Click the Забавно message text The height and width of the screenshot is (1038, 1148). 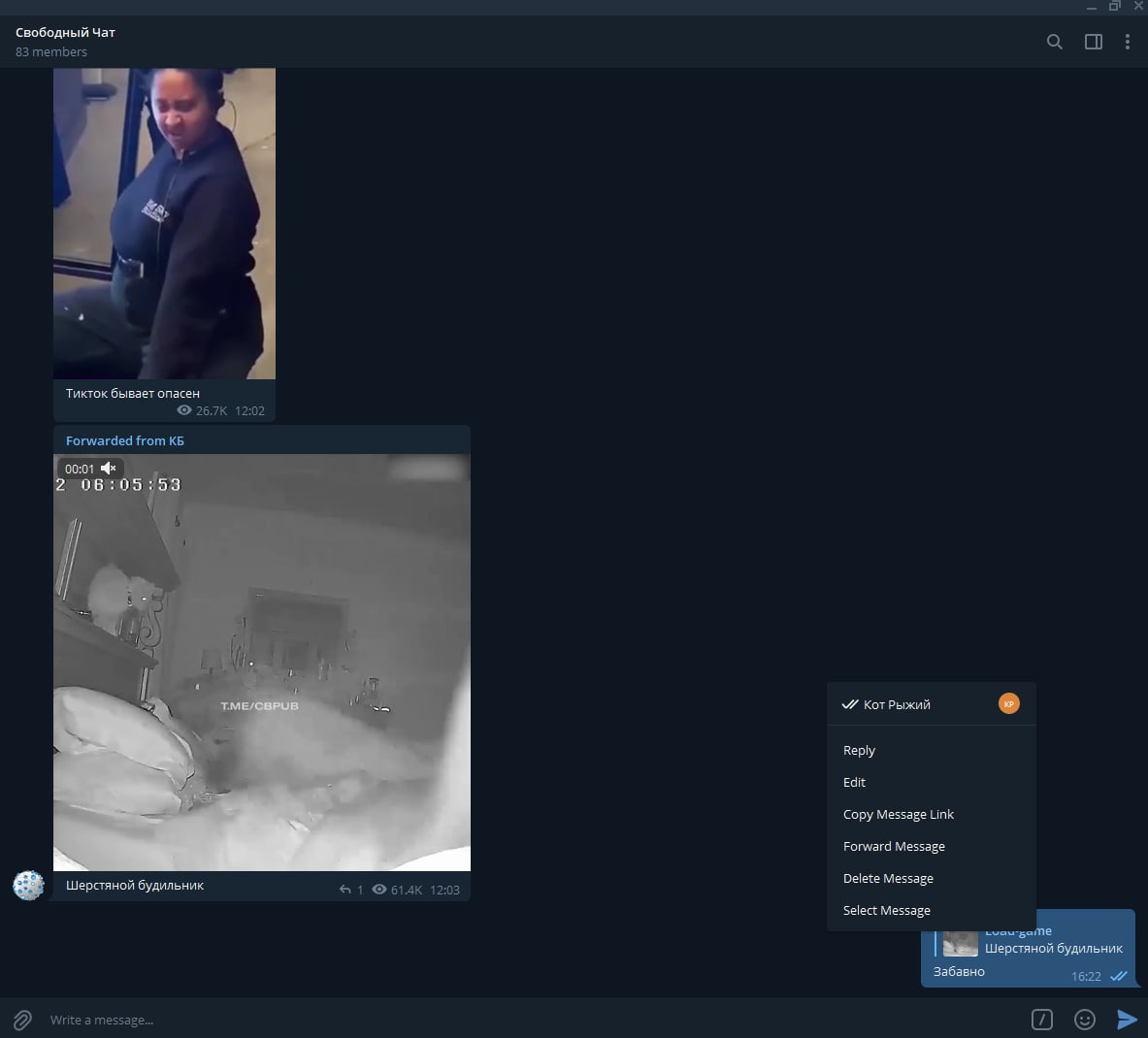click(x=959, y=971)
